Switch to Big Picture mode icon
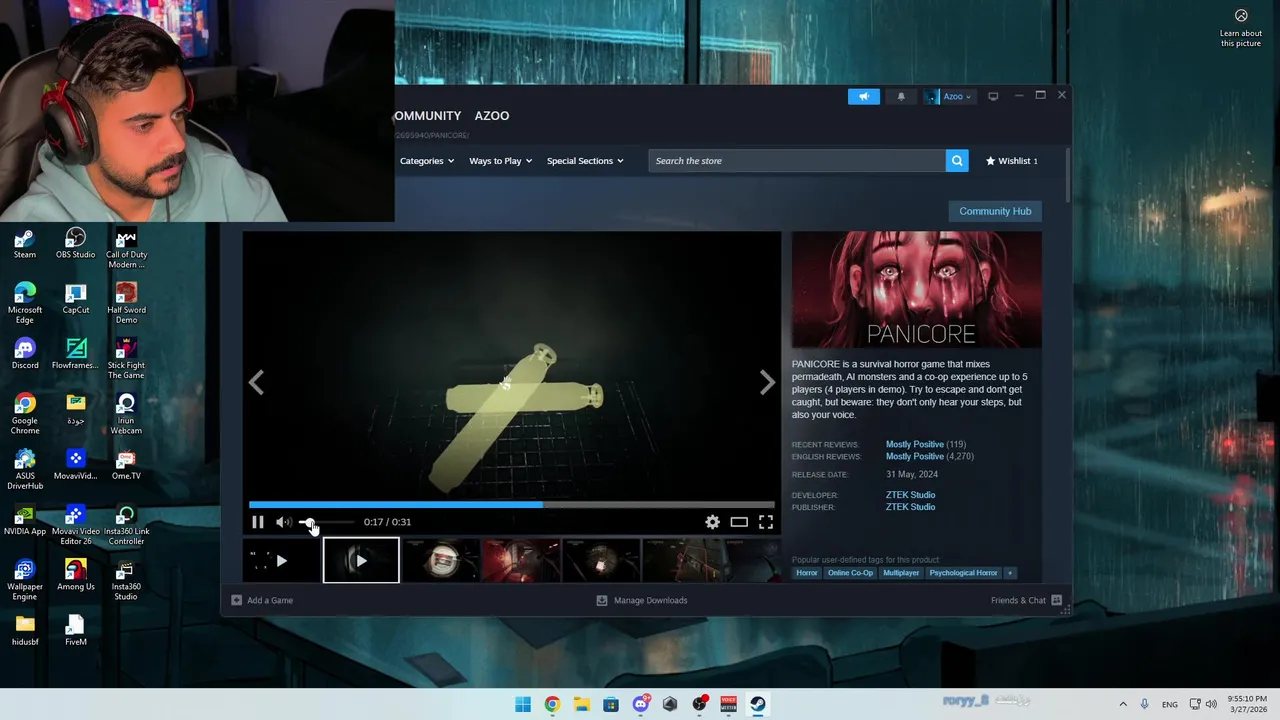Image resolution: width=1280 pixels, height=720 pixels. [x=993, y=97]
